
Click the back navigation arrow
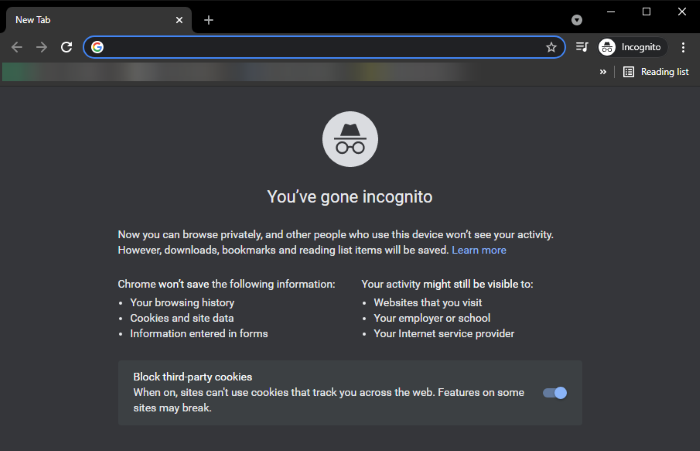coord(17,47)
